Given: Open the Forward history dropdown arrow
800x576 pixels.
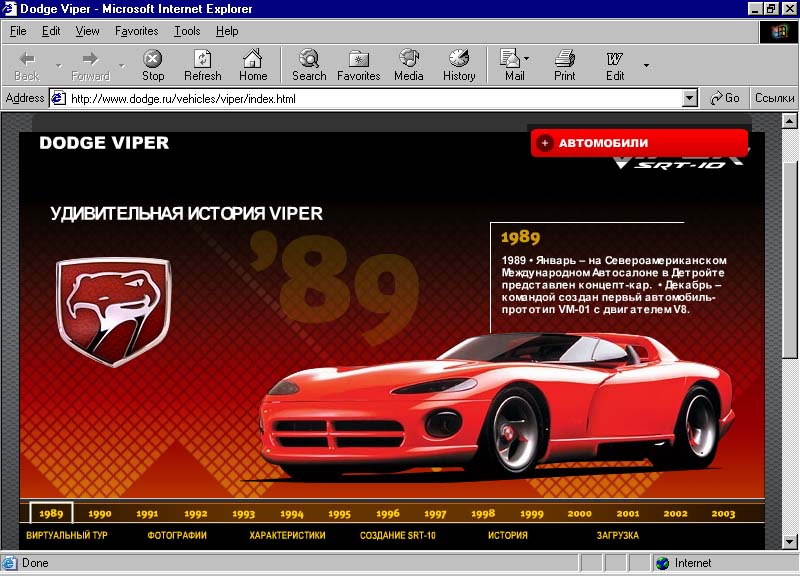Looking at the screenshot, I should pyautogui.click(x=121, y=65).
